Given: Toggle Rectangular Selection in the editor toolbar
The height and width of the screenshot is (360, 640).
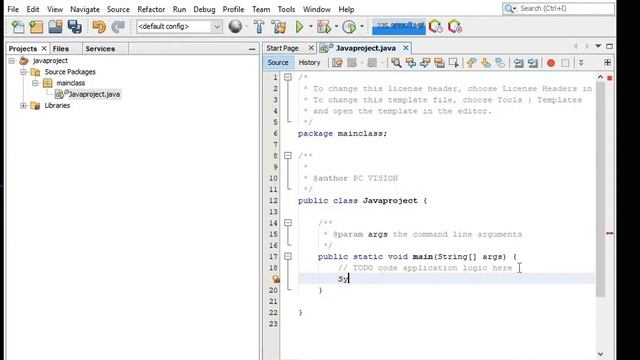Looking at the screenshot, I should coord(453,62).
